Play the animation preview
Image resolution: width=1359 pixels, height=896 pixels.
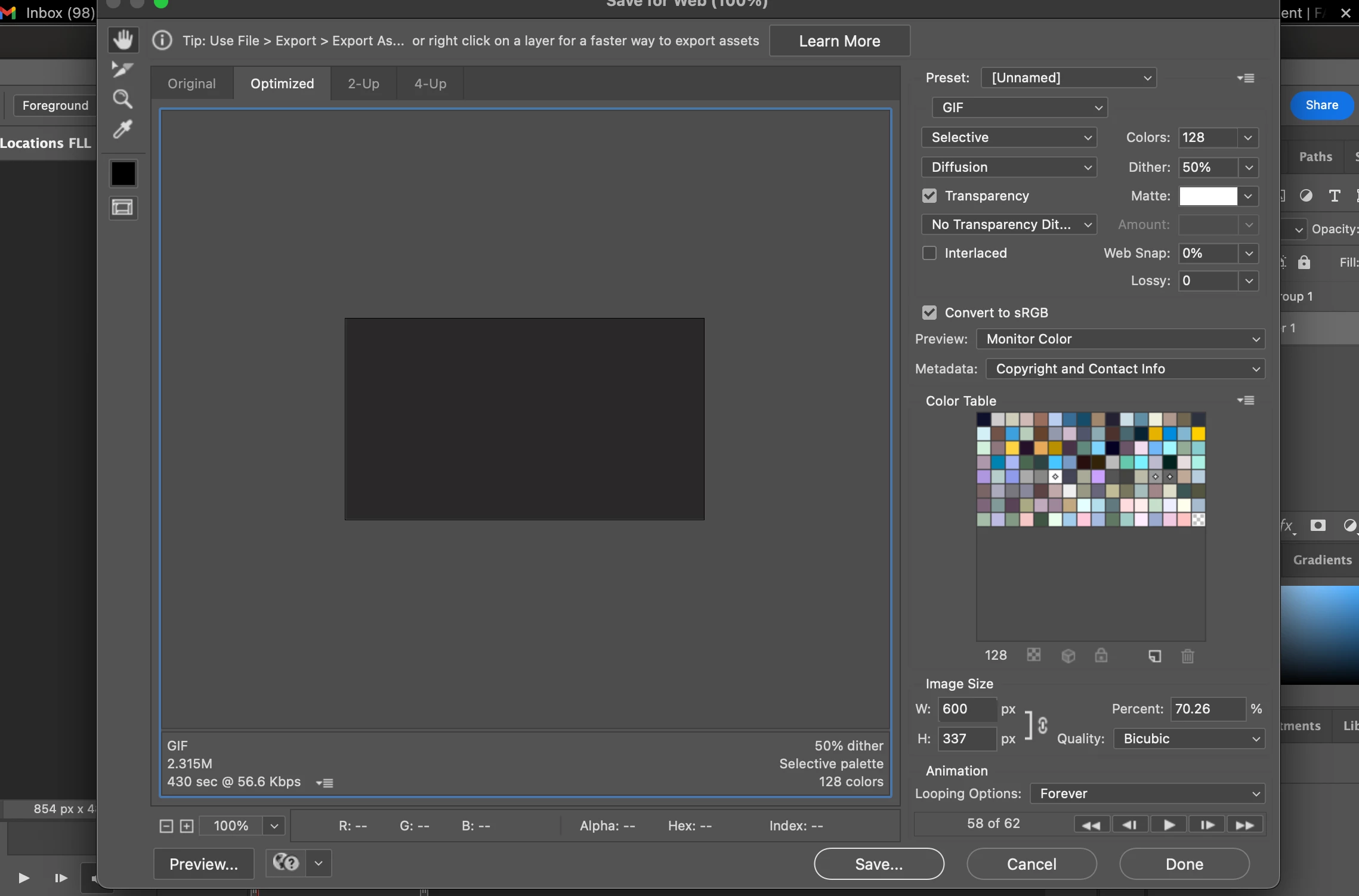(1169, 825)
